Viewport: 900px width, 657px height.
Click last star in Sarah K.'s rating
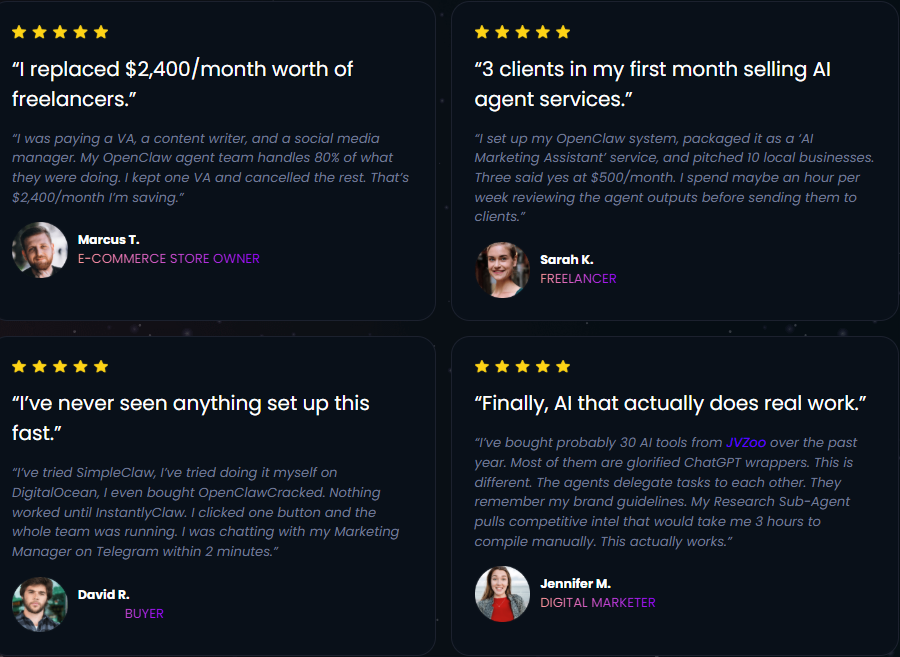563,32
